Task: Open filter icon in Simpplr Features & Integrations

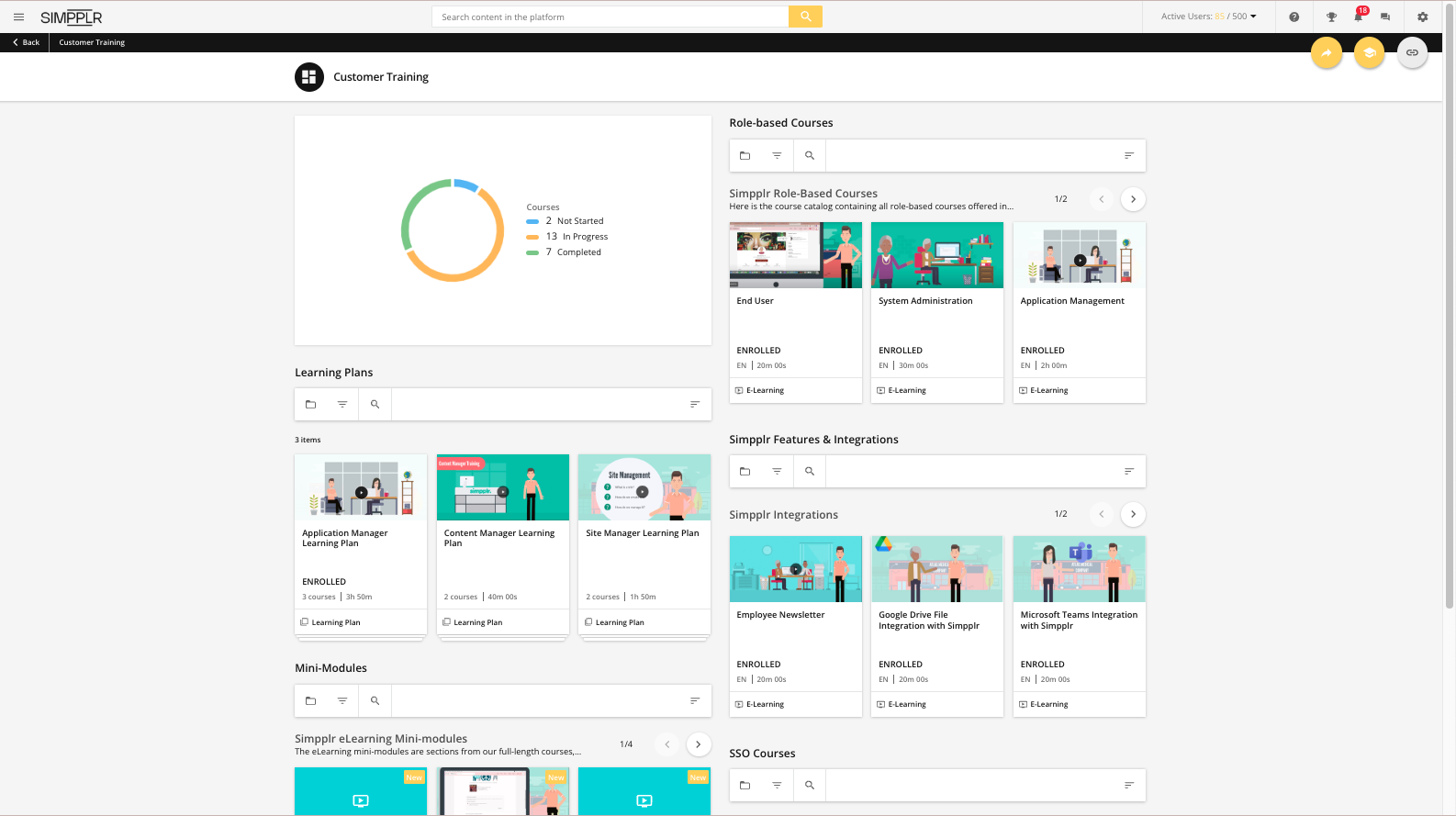Action: click(x=777, y=471)
